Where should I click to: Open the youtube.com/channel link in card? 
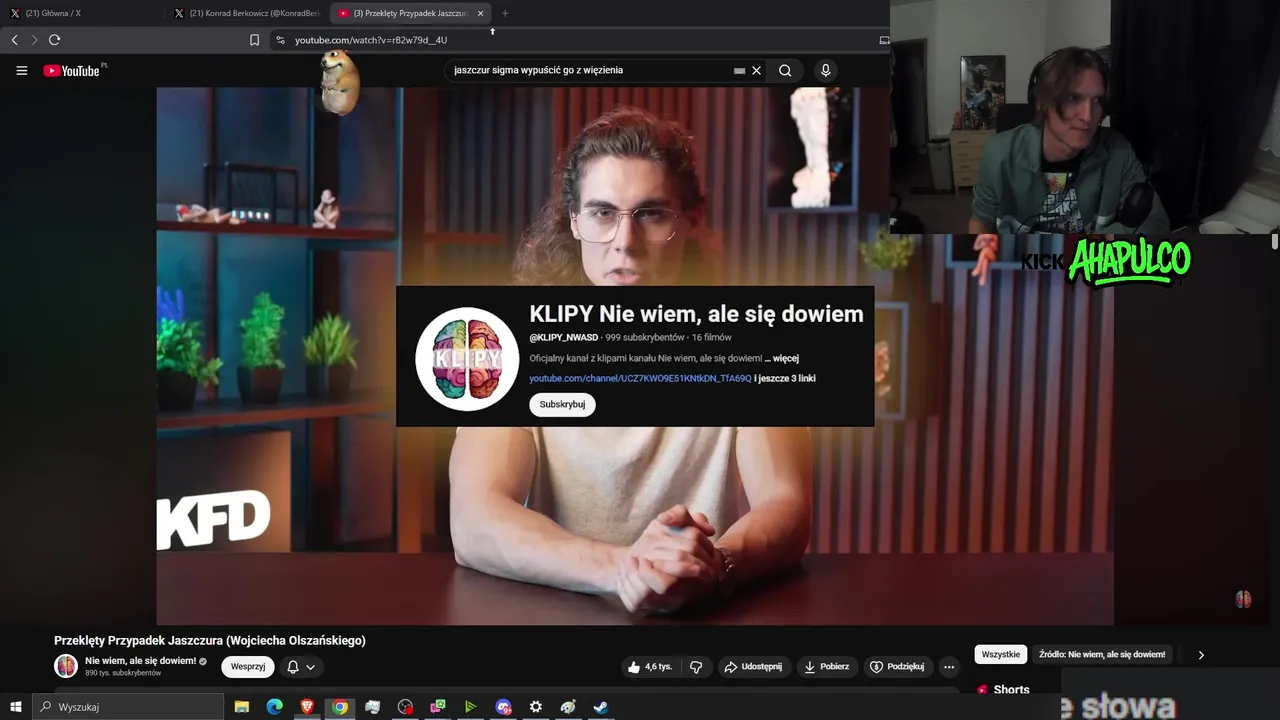[640, 378]
